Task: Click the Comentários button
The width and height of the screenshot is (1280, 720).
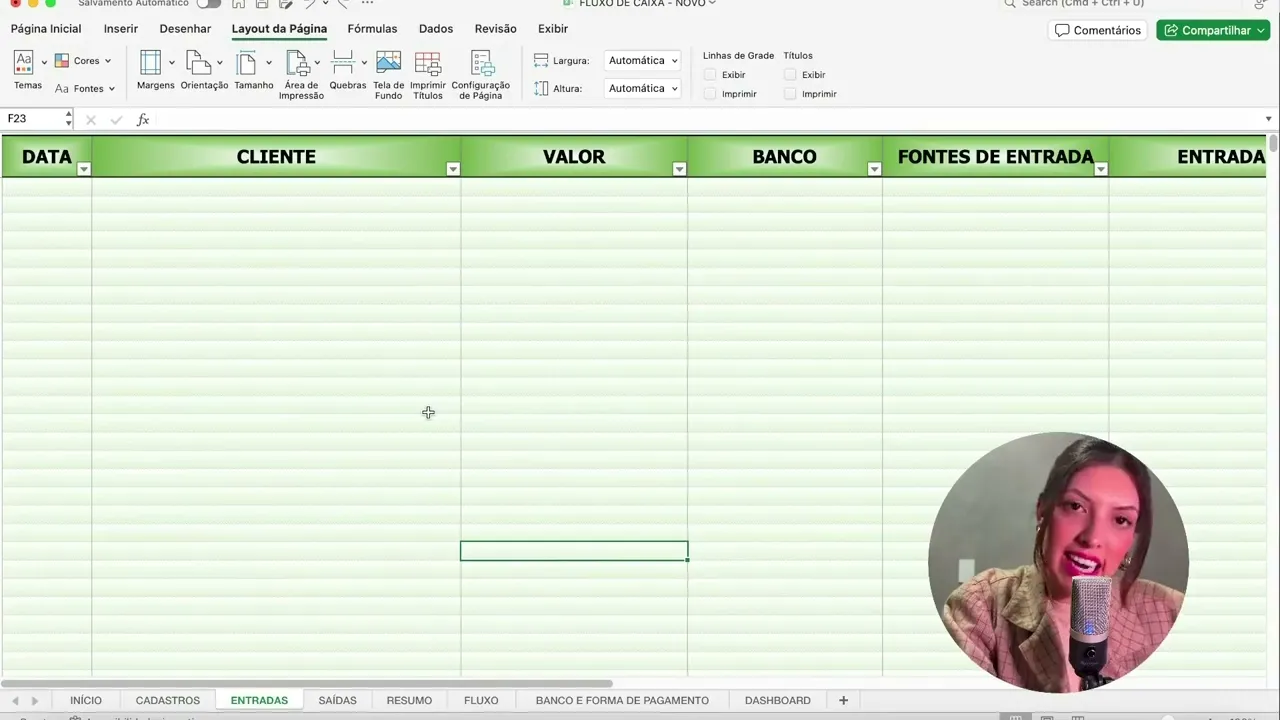Action: (x=1098, y=31)
